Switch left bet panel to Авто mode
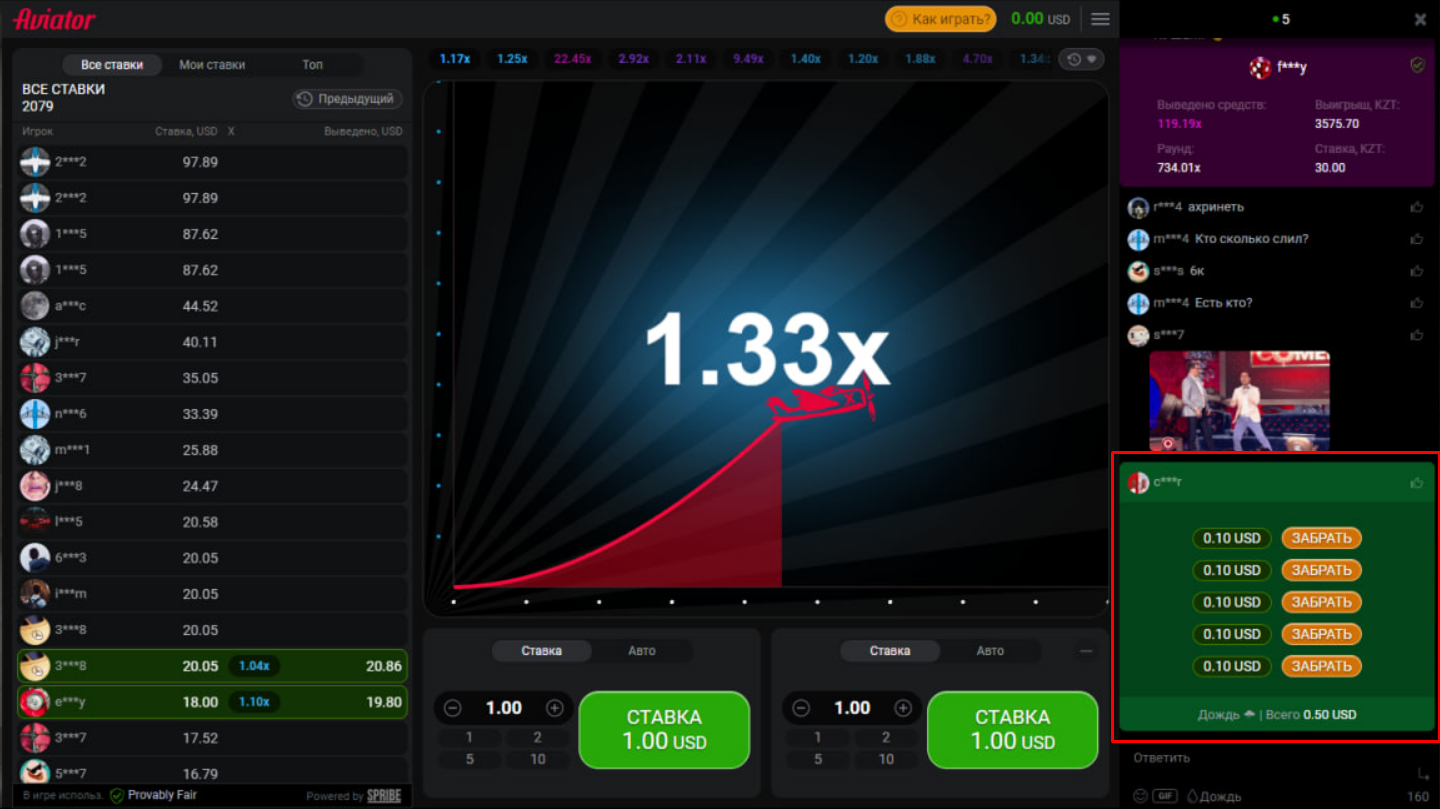 click(641, 651)
